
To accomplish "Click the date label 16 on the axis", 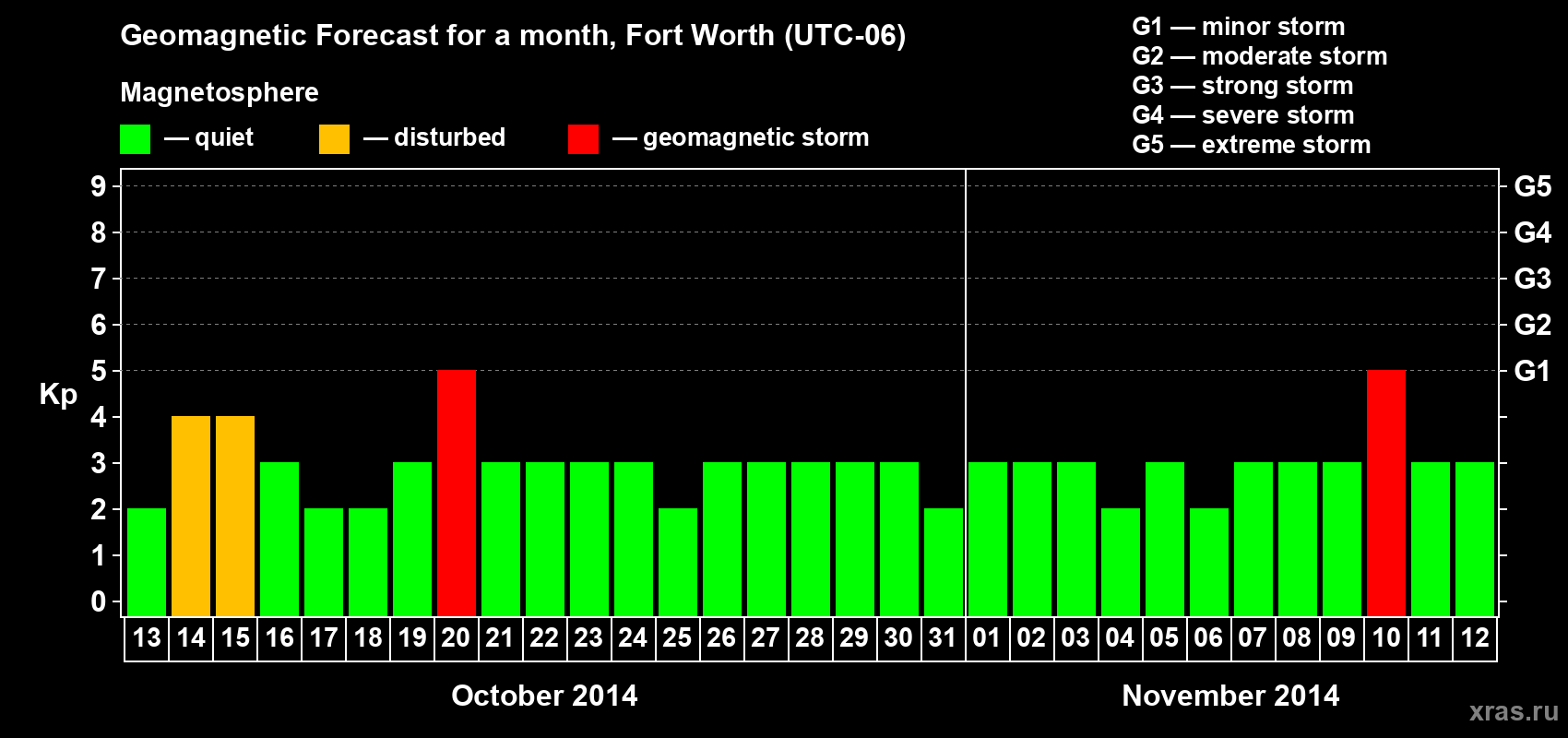I will (x=279, y=637).
